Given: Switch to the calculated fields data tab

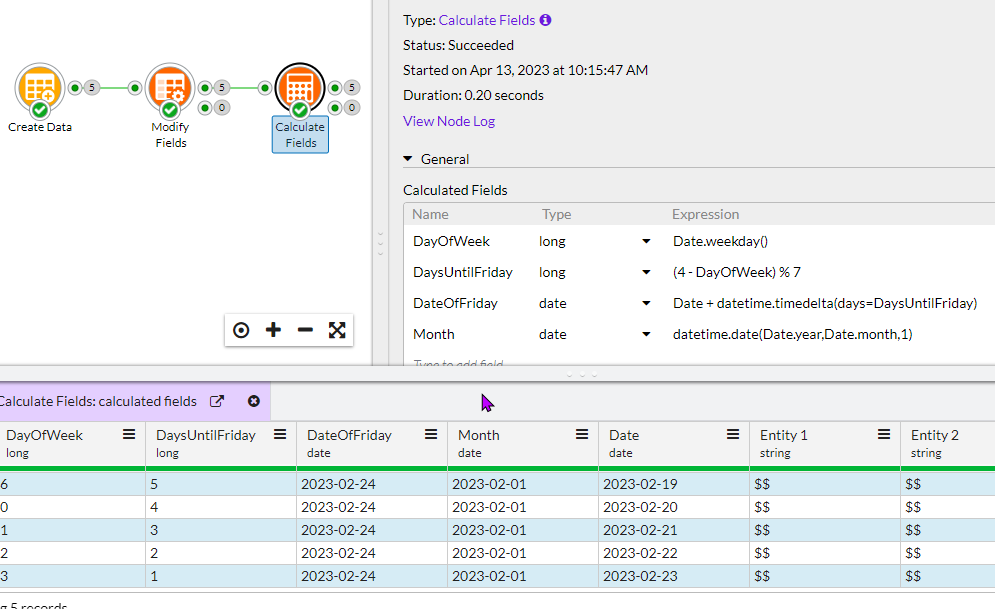Looking at the screenshot, I should click(100, 401).
